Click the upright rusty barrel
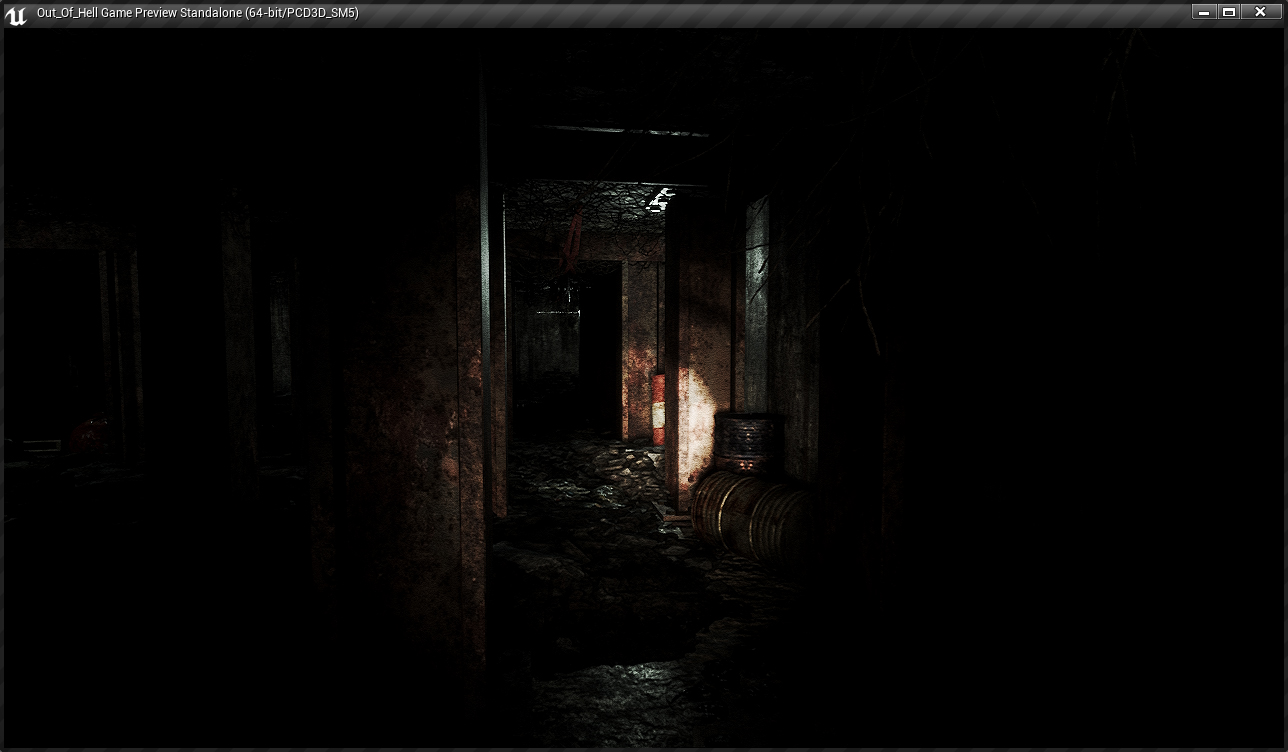This screenshot has width=1288, height=752. coord(744,442)
